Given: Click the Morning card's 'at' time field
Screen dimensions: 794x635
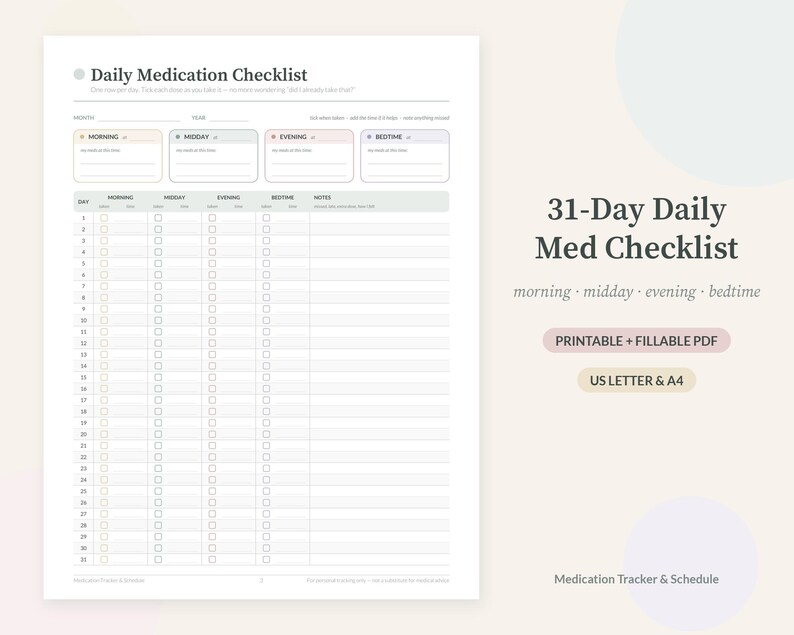Looking at the screenshot, I should click(142, 138).
